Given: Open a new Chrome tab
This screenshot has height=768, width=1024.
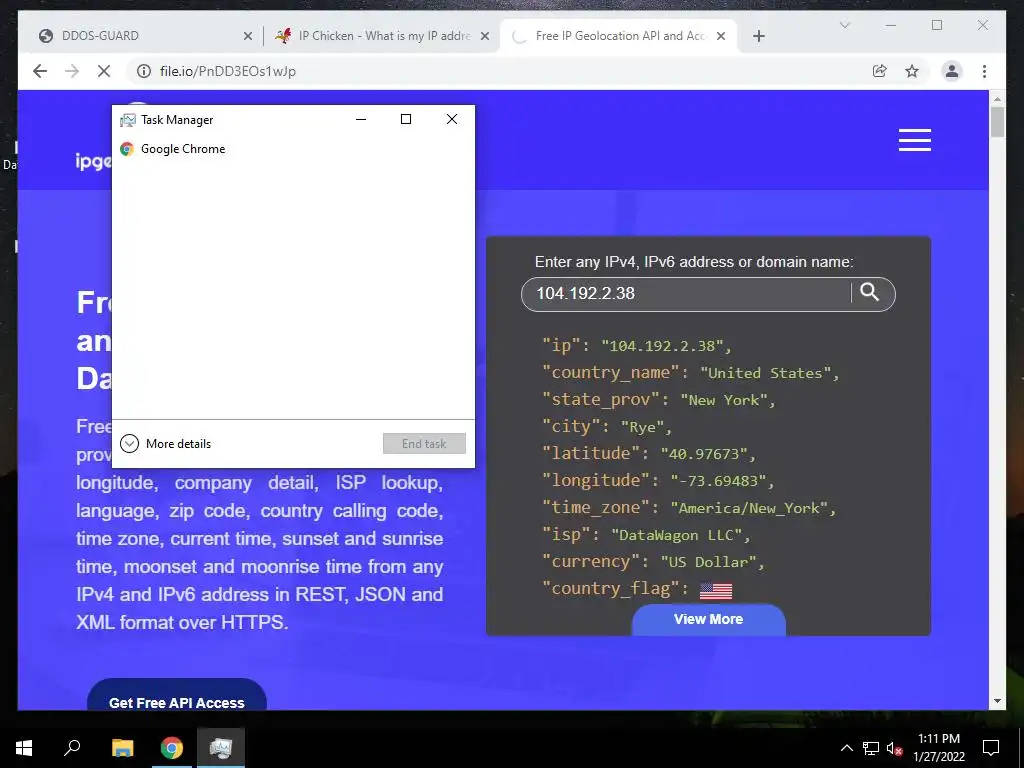Looking at the screenshot, I should click(x=758, y=36).
